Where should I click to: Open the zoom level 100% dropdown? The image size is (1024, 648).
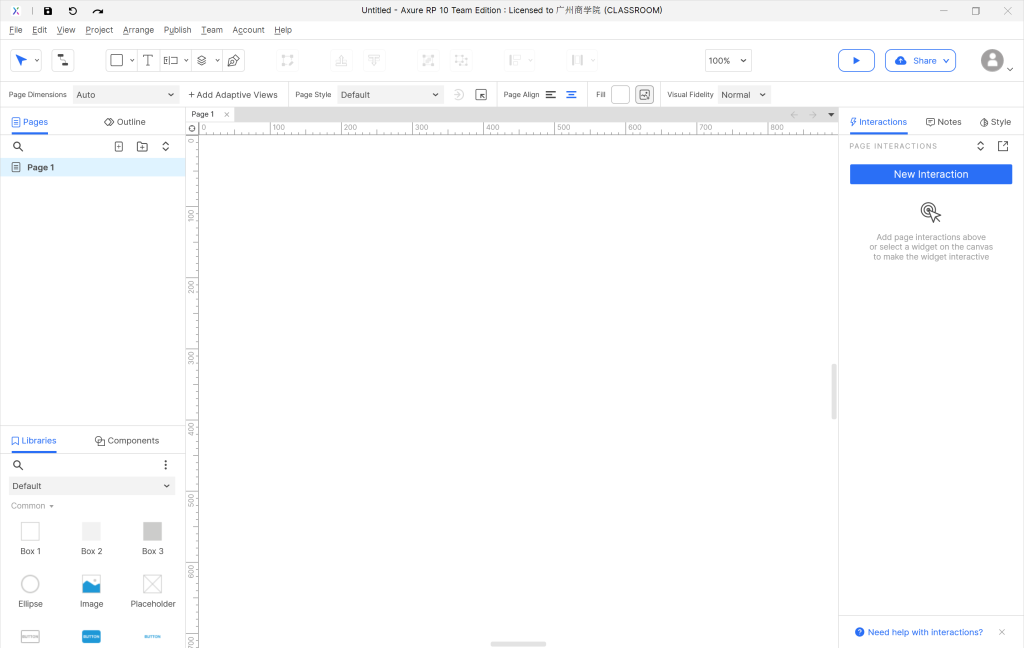[727, 61]
